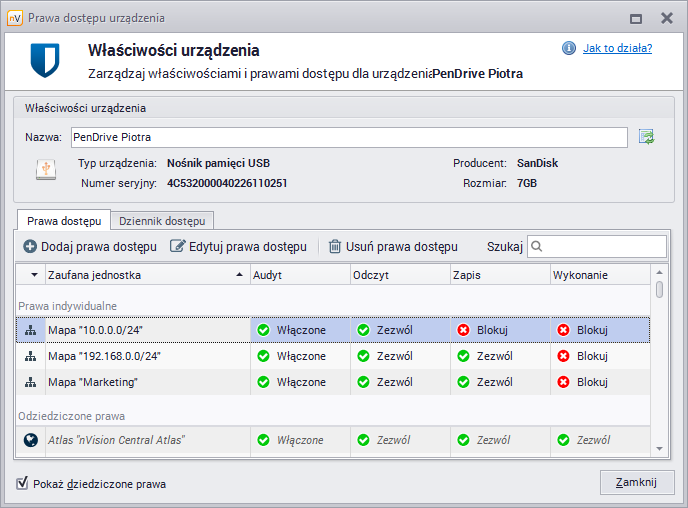The image size is (688, 508).
Task: Click network map icon for Marketing row
Action: click(30, 382)
